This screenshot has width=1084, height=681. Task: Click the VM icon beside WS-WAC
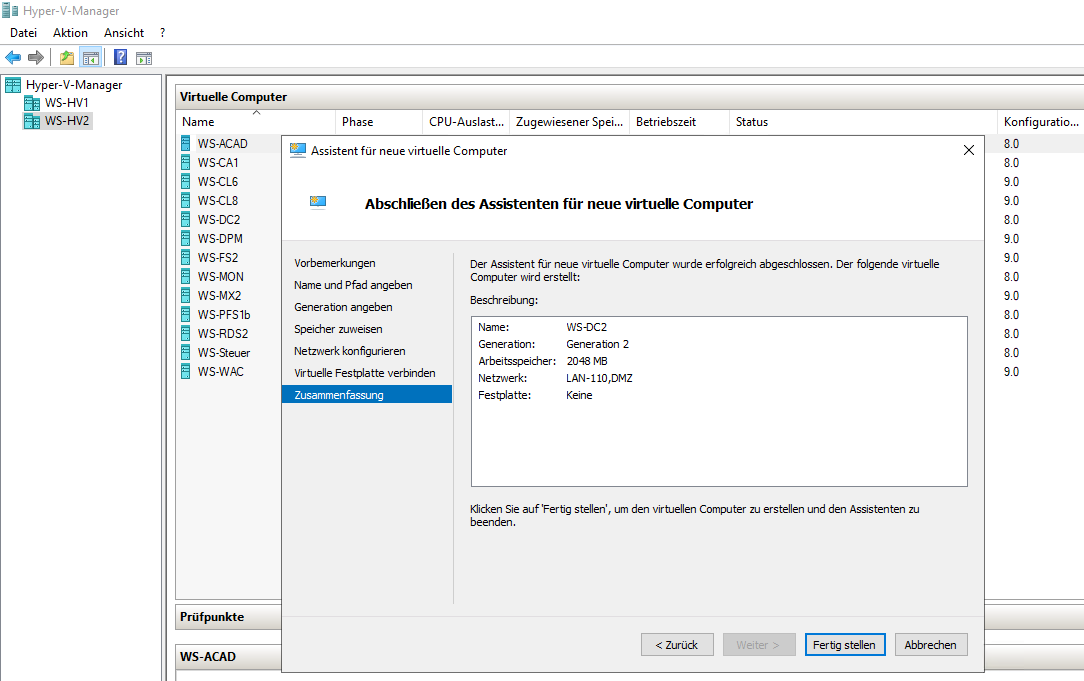(186, 371)
